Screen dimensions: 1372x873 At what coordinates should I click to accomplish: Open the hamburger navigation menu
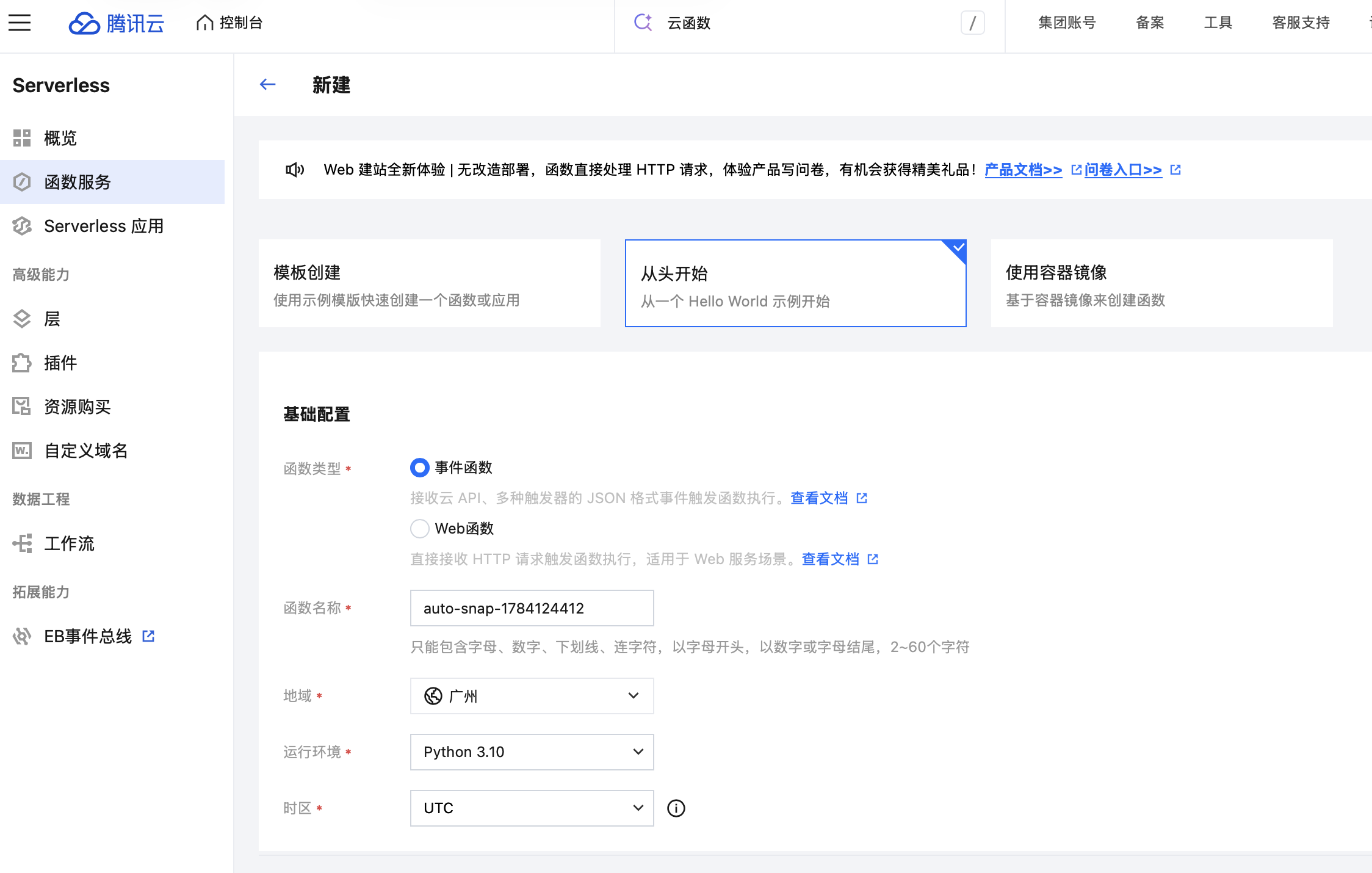[20, 23]
